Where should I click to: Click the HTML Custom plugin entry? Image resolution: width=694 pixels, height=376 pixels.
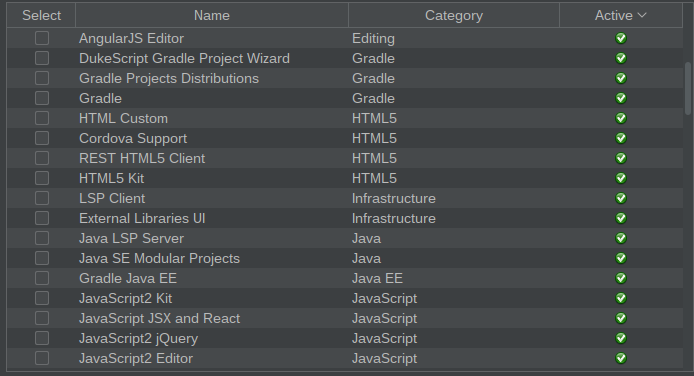coord(123,119)
